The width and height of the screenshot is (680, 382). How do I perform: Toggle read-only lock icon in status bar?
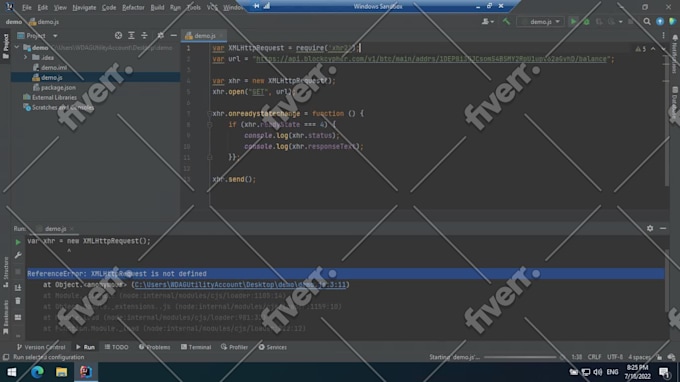point(659,357)
